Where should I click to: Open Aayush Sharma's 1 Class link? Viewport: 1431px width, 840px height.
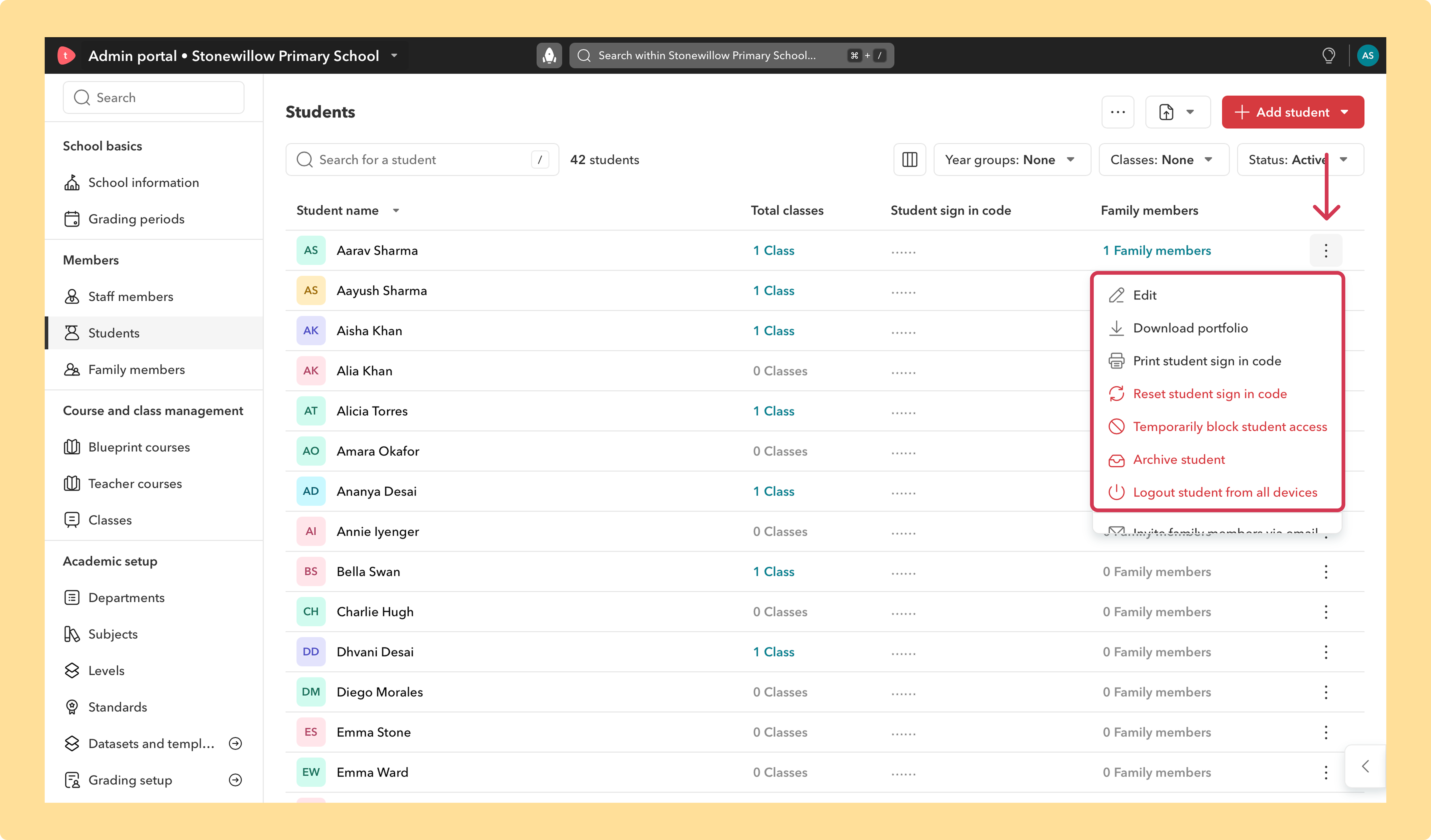click(773, 291)
